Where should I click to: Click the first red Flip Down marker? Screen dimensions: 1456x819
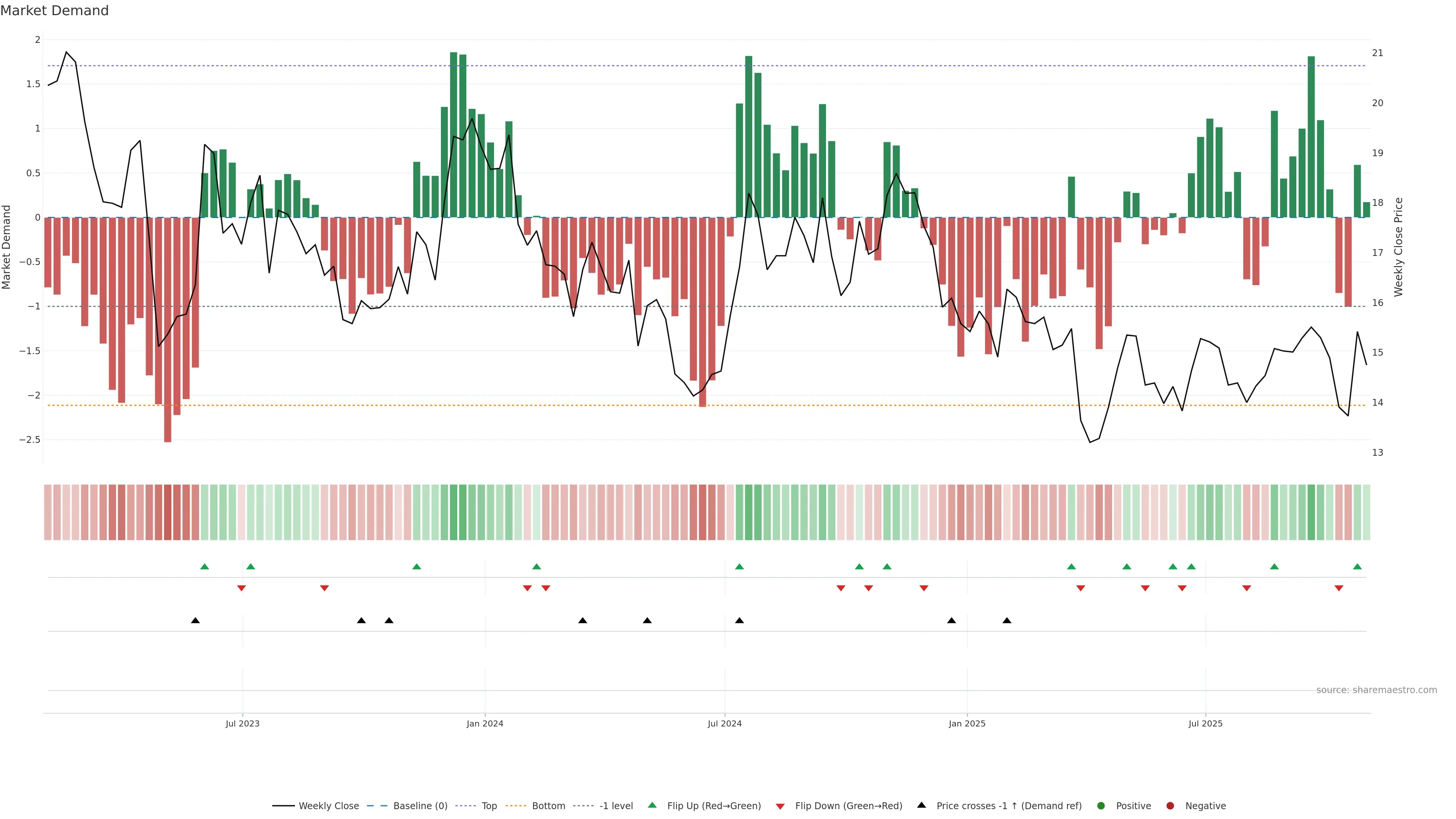242,588
